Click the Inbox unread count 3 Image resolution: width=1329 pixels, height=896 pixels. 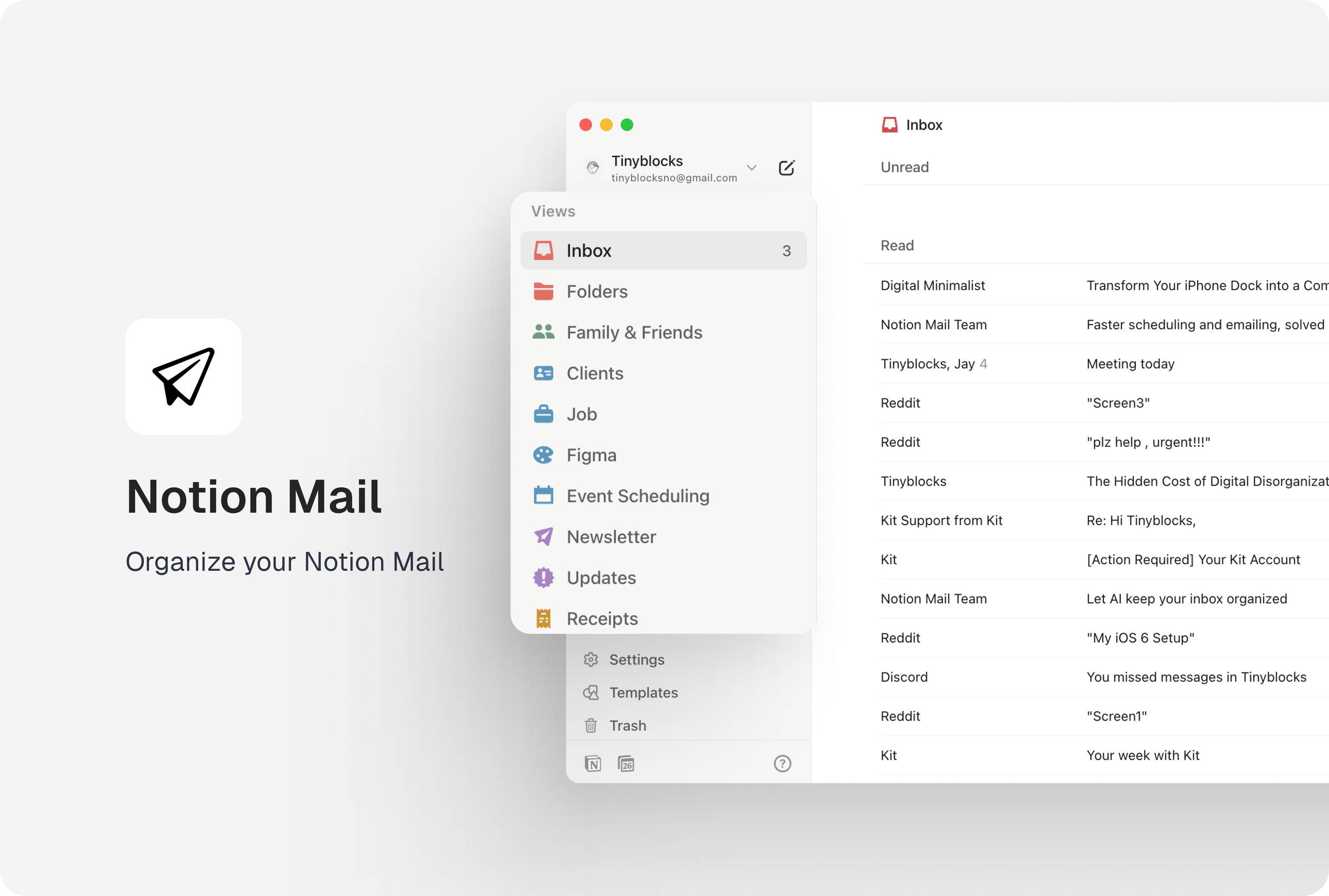point(786,251)
